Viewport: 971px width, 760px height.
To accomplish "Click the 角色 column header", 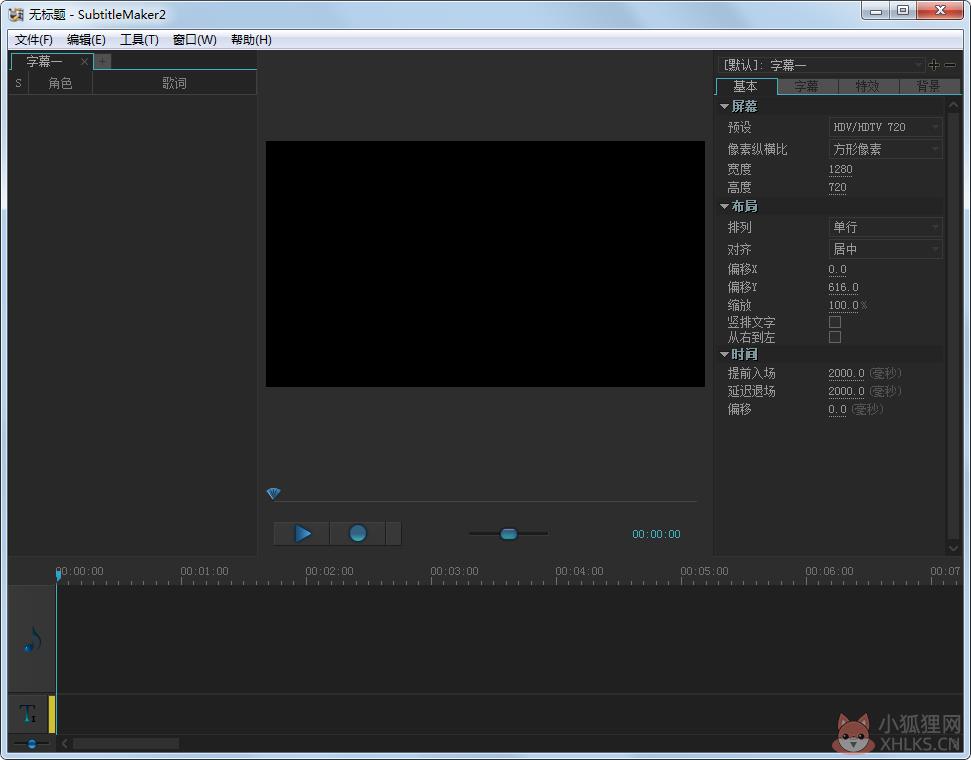I will (60, 83).
